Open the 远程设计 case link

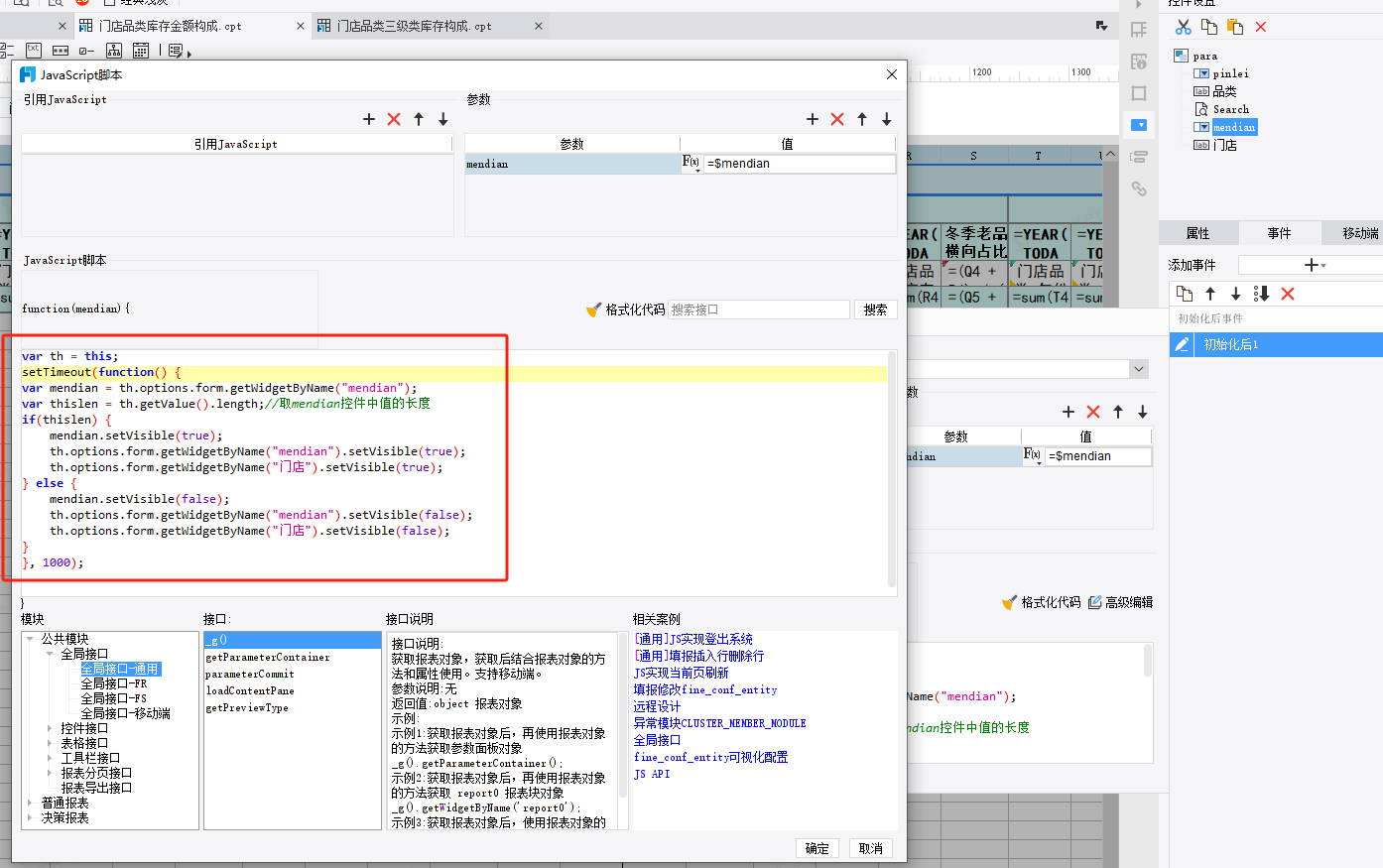657,706
